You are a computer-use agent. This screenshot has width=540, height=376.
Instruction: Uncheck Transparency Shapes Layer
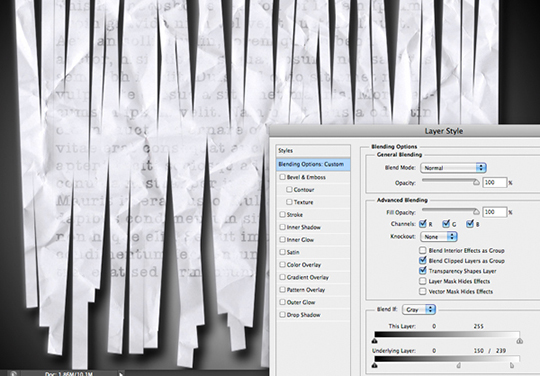tap(423, 271)
